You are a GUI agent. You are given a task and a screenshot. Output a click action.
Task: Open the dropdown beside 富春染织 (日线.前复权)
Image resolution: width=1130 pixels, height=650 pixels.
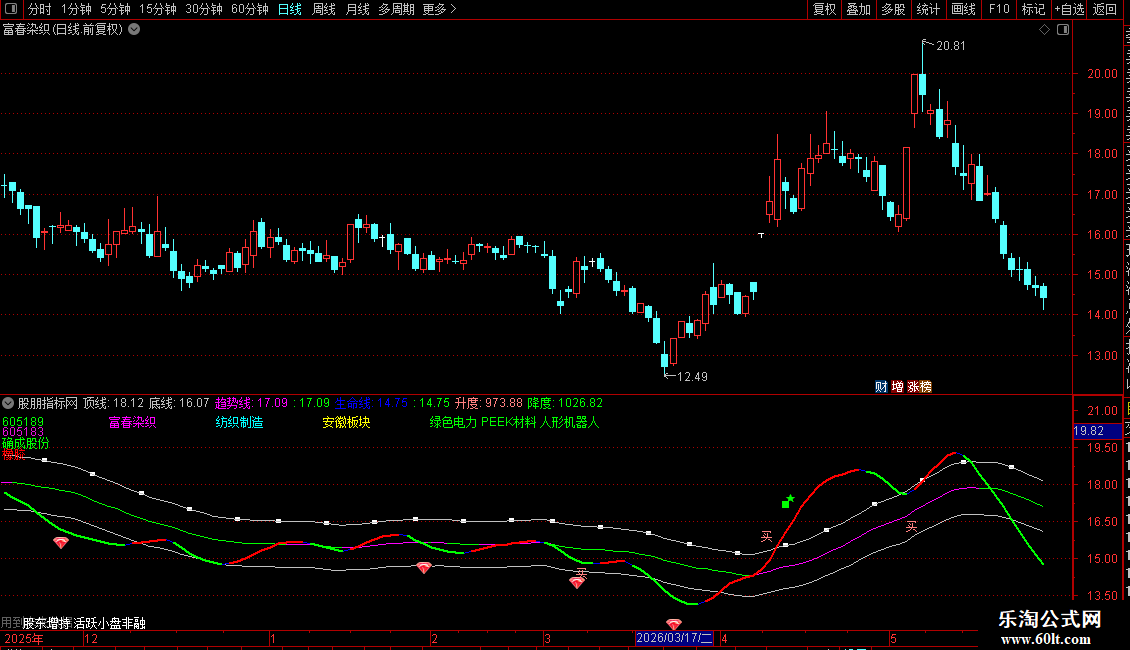pos(134,30)
